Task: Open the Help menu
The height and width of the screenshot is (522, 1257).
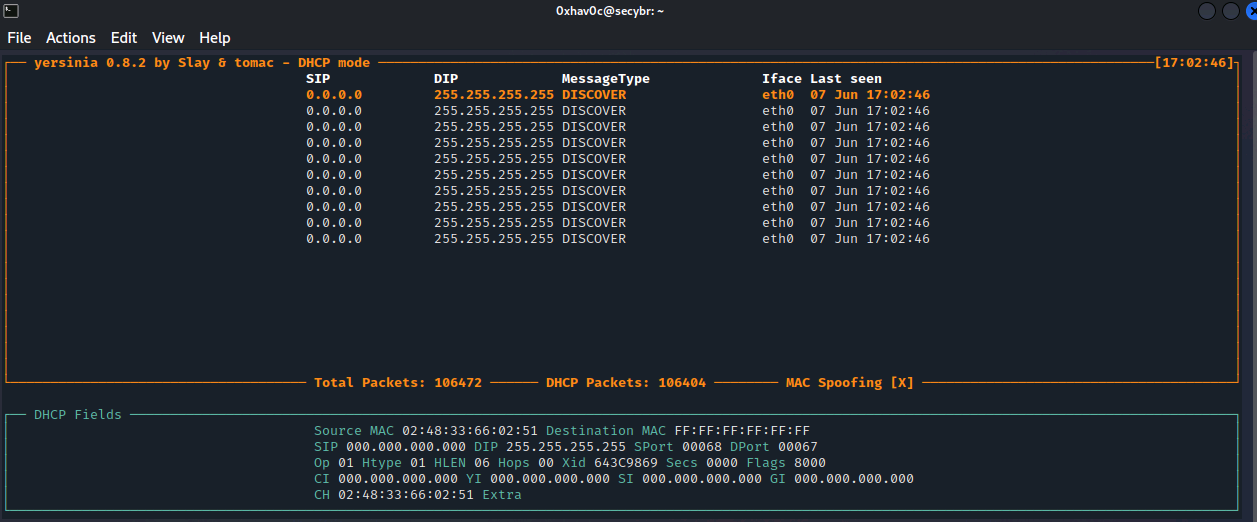Action: point(215,38)
